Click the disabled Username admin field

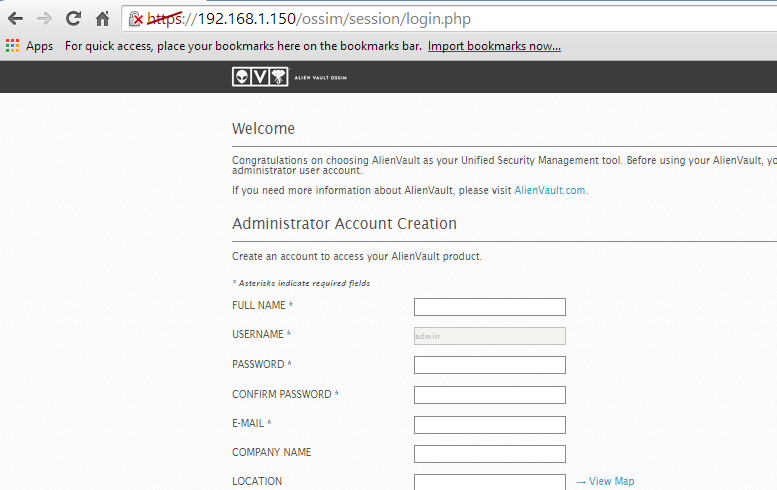[489, 336]
